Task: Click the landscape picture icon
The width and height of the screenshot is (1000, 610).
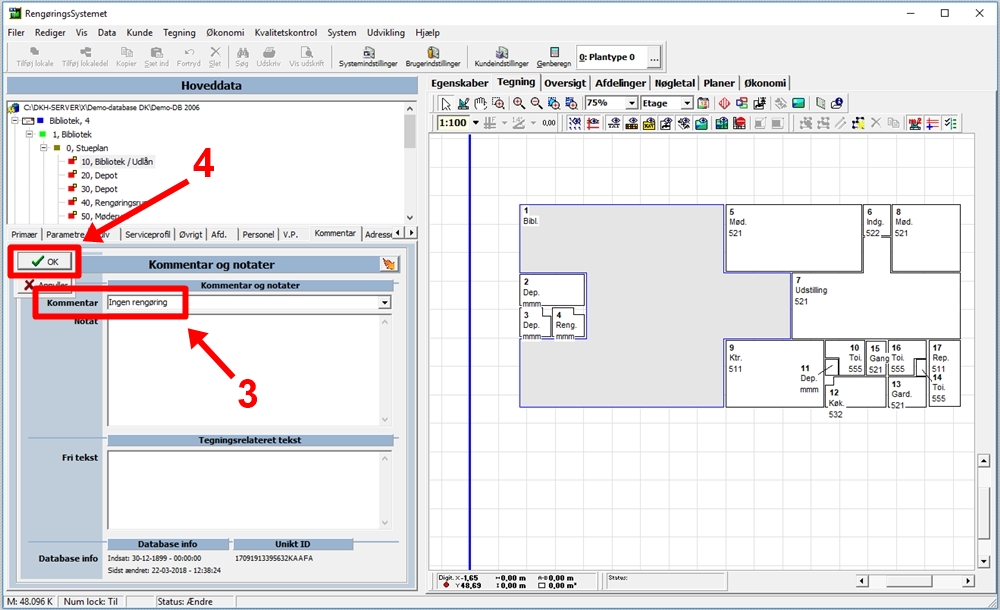Action: pos(798,103)
